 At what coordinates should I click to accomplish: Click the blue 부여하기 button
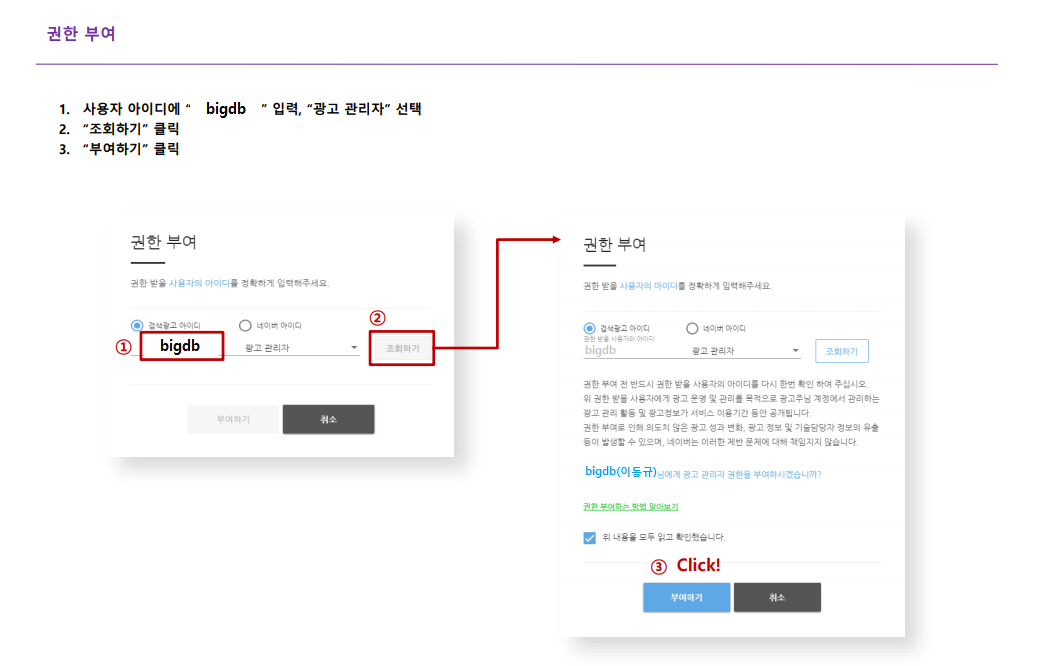click(x=686, y=597)
